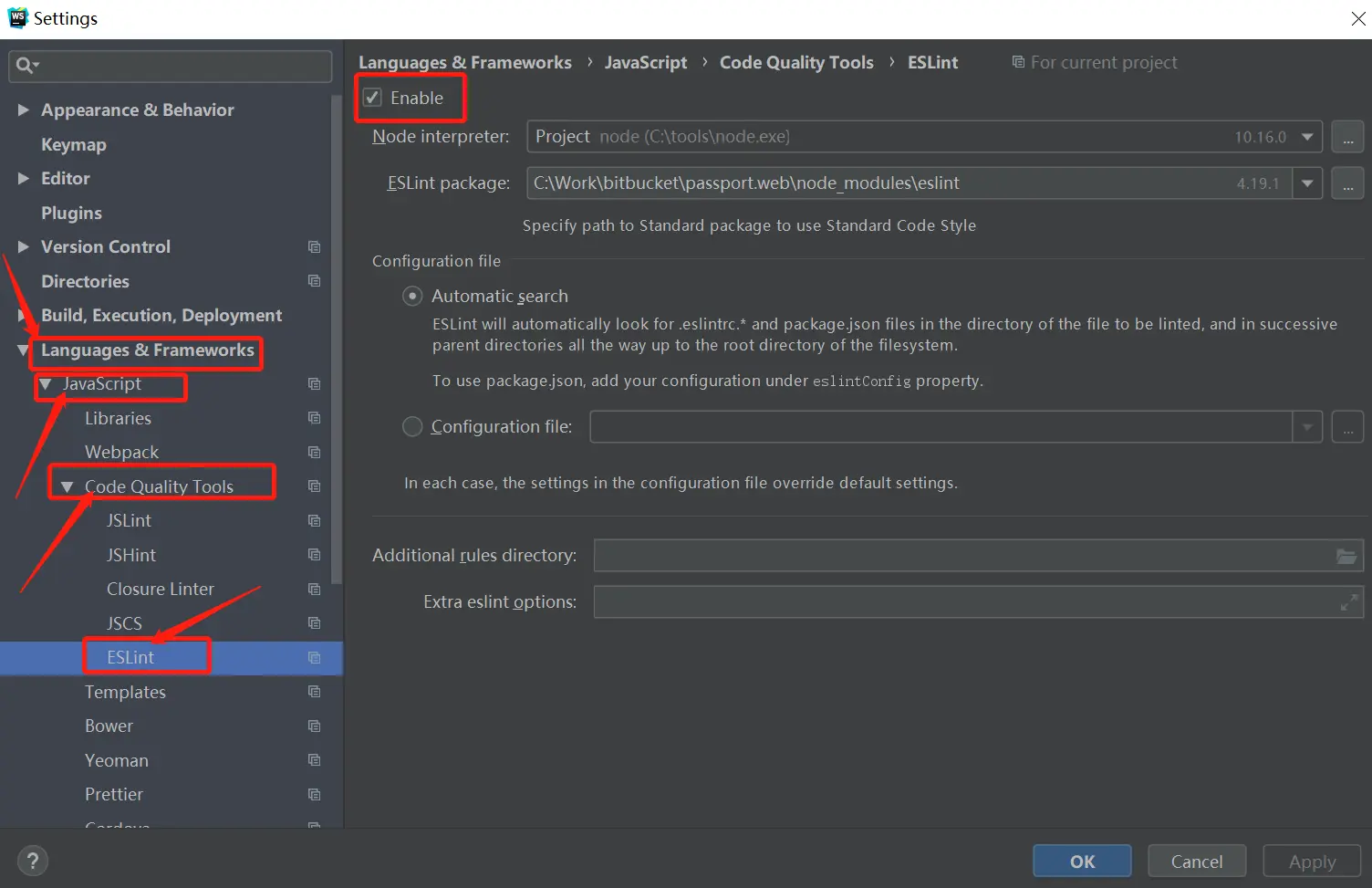1372x888 pixels.
Task: Select Templates in settings tree
Action: (x=125, y=692)
